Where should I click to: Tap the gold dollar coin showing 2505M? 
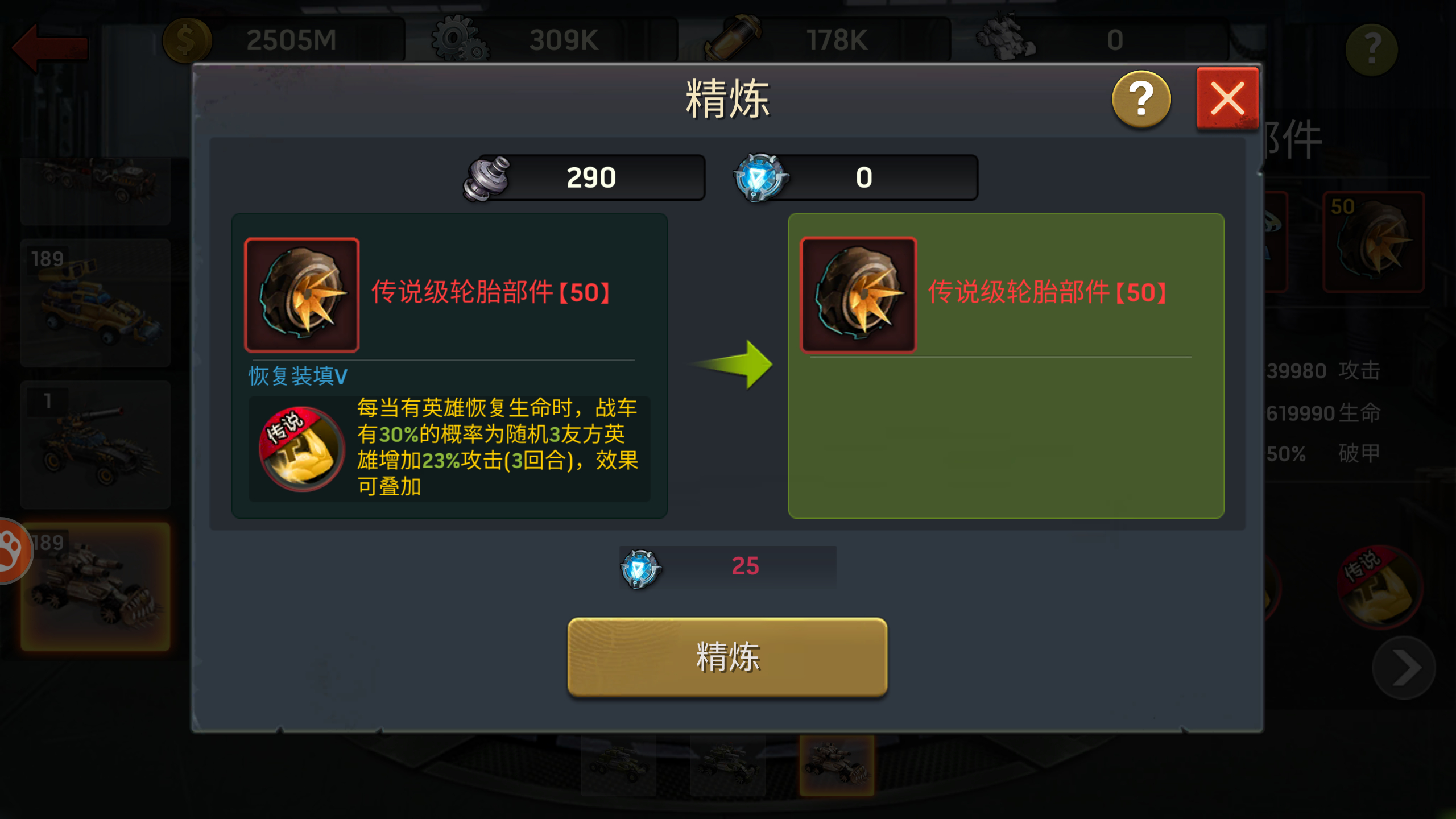pos(187,41)
